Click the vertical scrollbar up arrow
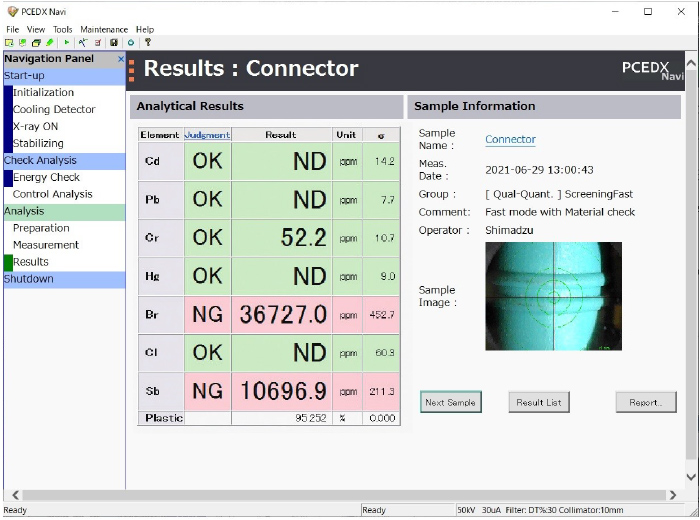Viewport: 700px width, 520px height. [x=691, y=63]
